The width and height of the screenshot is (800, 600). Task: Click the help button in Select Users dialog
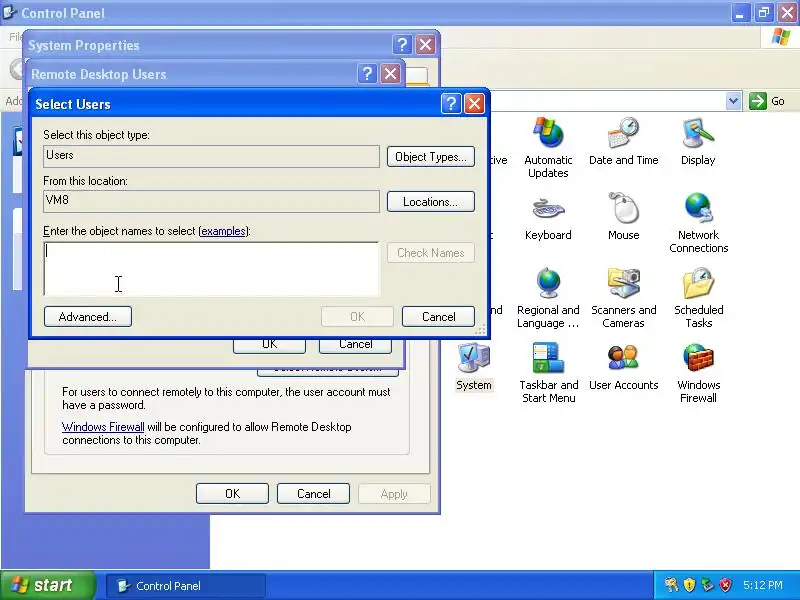click(x=451, y=104)
